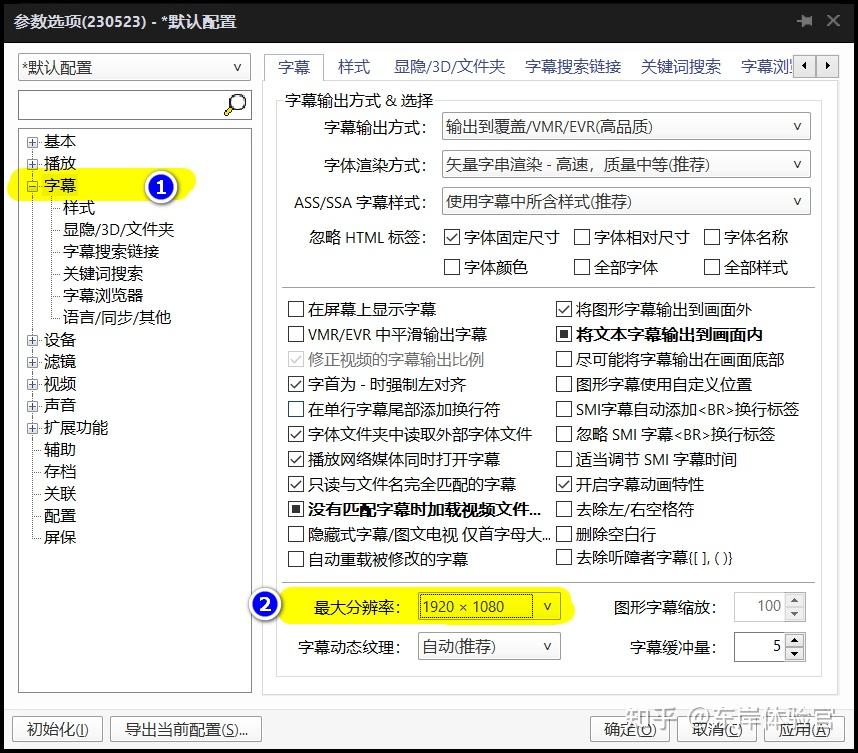
Task: Disable 字体固定尺寸 checkbox
Action: click(x=454, y=237)
